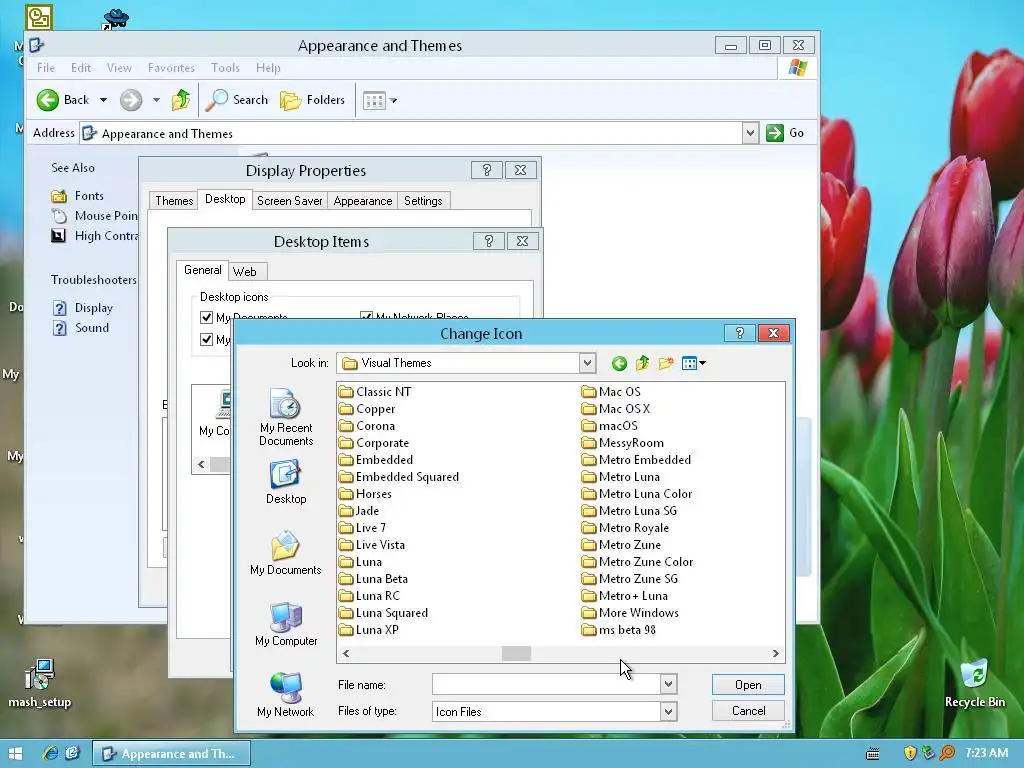The image size is (1024, 768).
Task: Go up one folder level in Change Icon
Action: tap(643, 363)
